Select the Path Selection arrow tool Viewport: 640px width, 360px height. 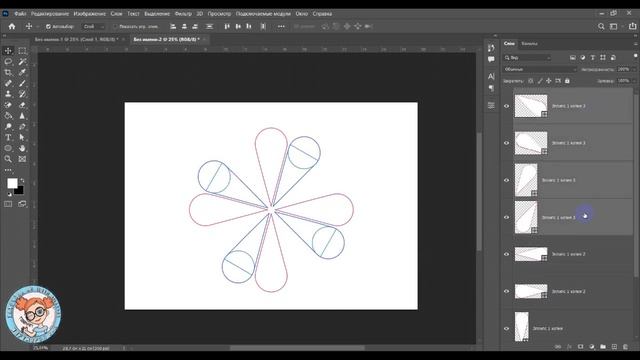point(22,138)
